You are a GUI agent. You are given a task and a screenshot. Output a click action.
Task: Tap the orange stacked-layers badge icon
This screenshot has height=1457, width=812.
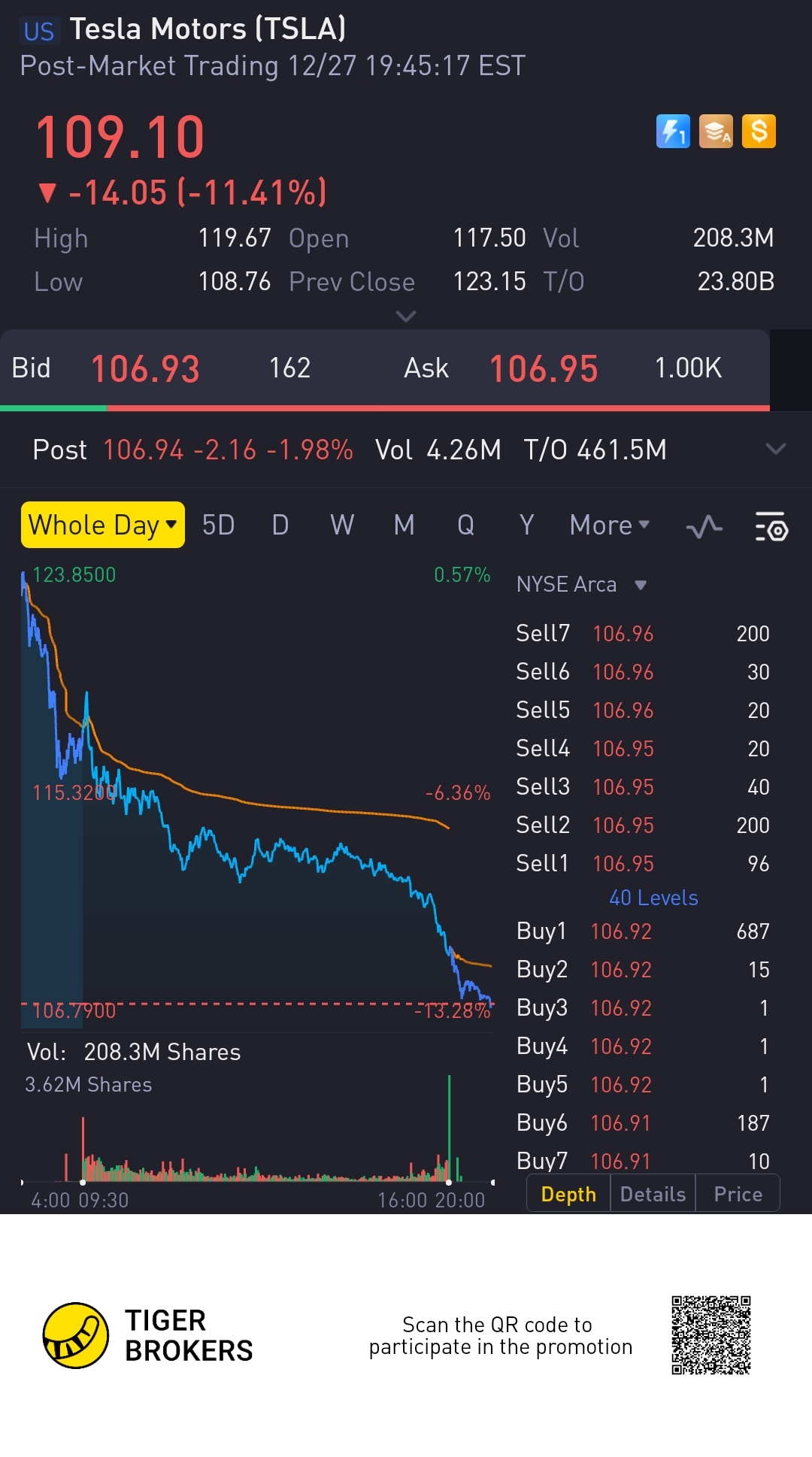pos(716,132)
